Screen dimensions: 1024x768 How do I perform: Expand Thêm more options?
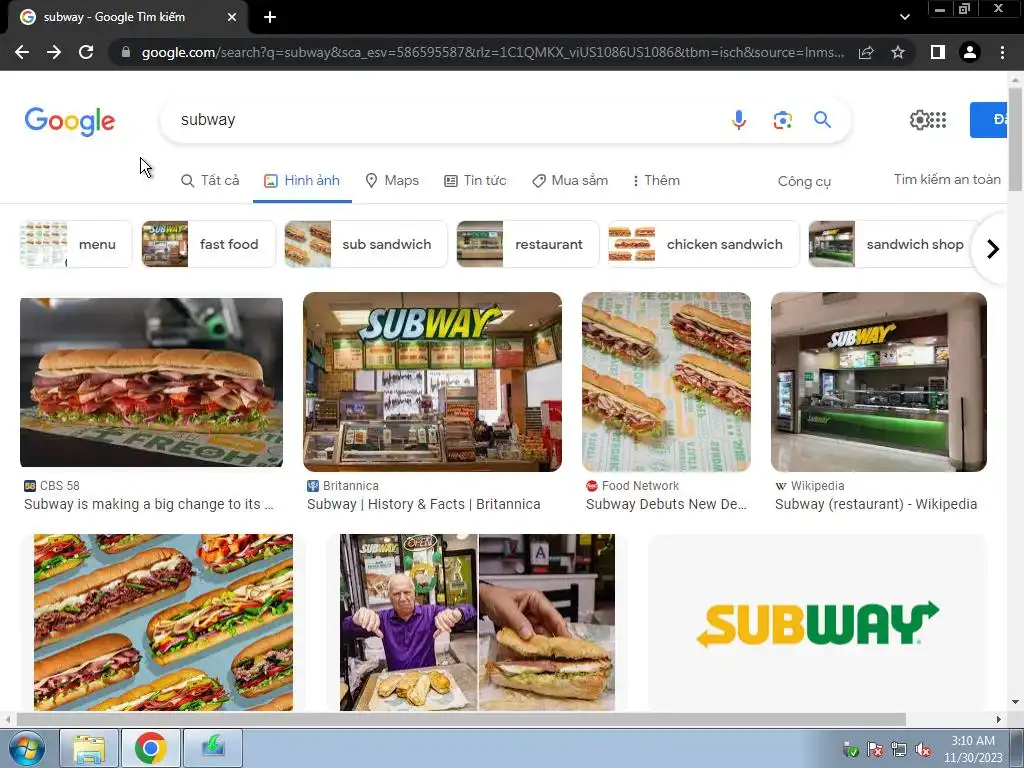[656, 180]
